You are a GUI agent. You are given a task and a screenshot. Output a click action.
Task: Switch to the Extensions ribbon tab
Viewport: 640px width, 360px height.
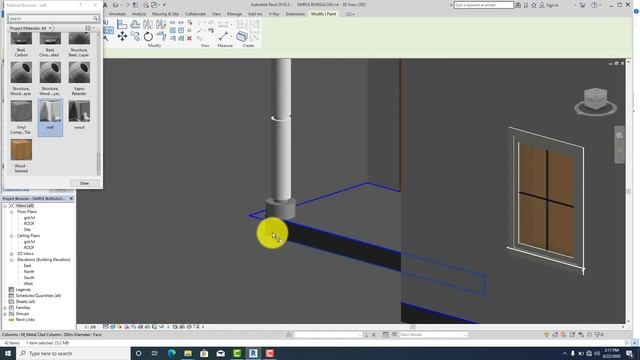click(295, 14)
